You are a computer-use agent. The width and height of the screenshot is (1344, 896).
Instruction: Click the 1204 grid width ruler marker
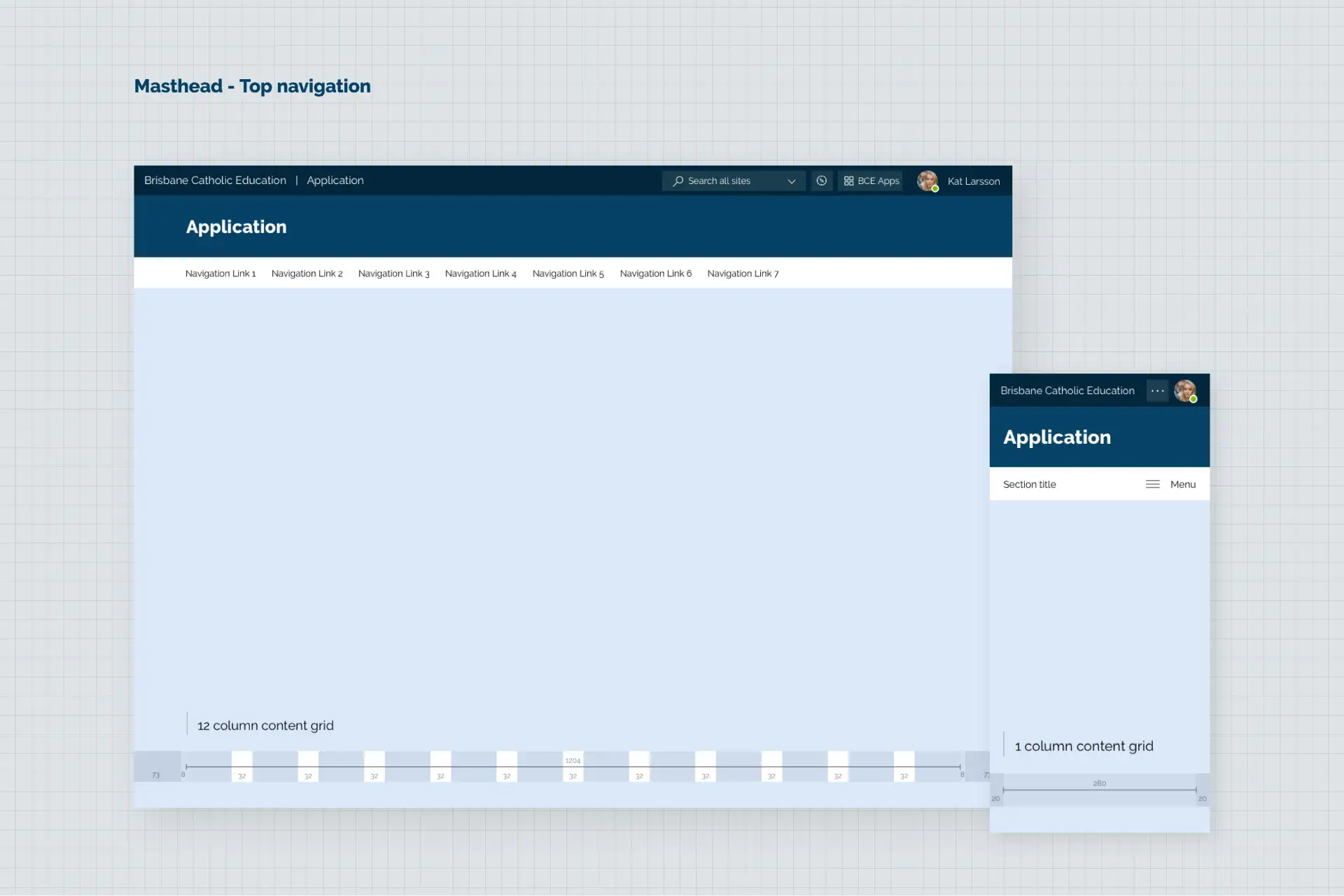pos(573,760)
